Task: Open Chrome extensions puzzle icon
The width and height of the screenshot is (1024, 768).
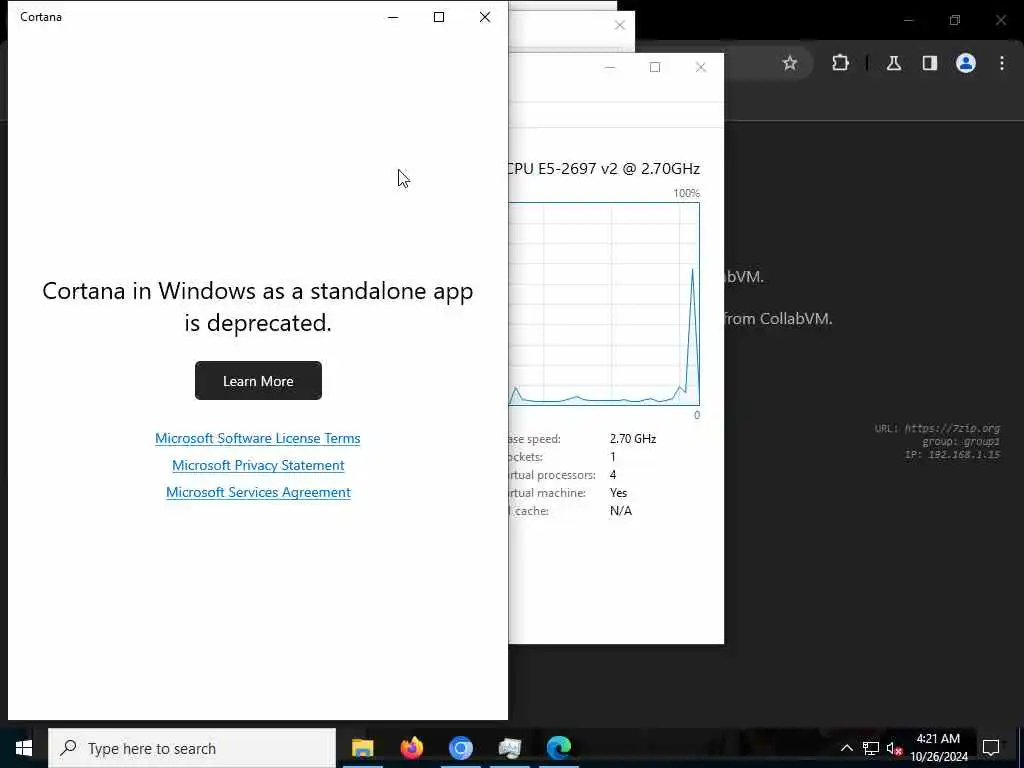Action: tap(840, 63)
